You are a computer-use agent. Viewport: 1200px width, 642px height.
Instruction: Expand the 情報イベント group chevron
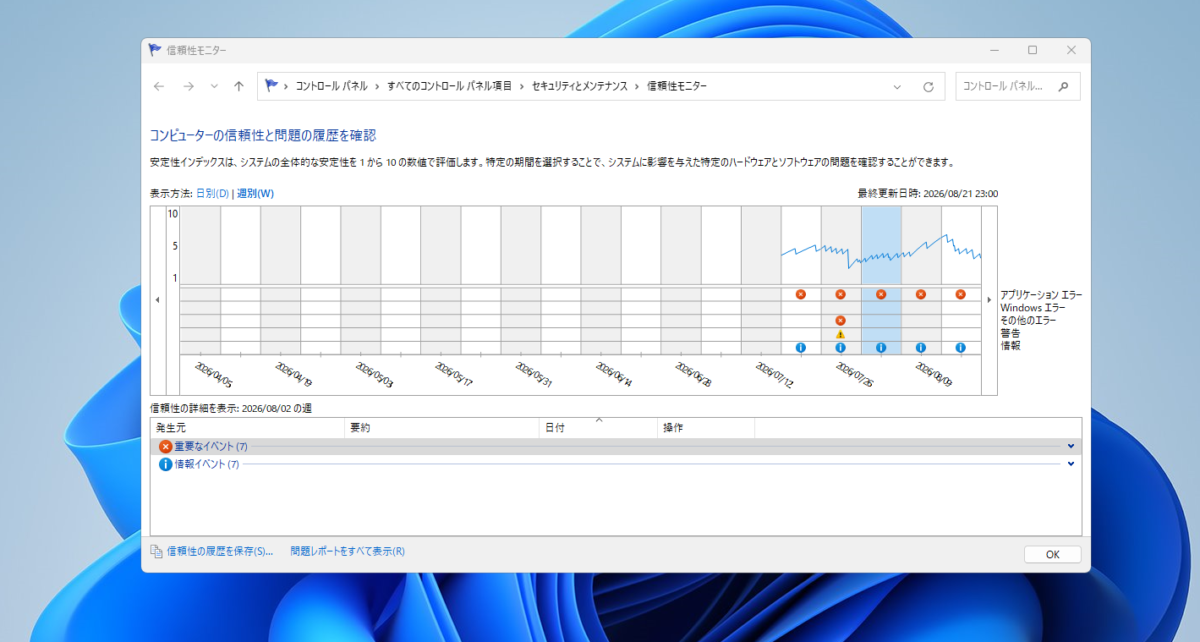click(x=1071, y=464)
